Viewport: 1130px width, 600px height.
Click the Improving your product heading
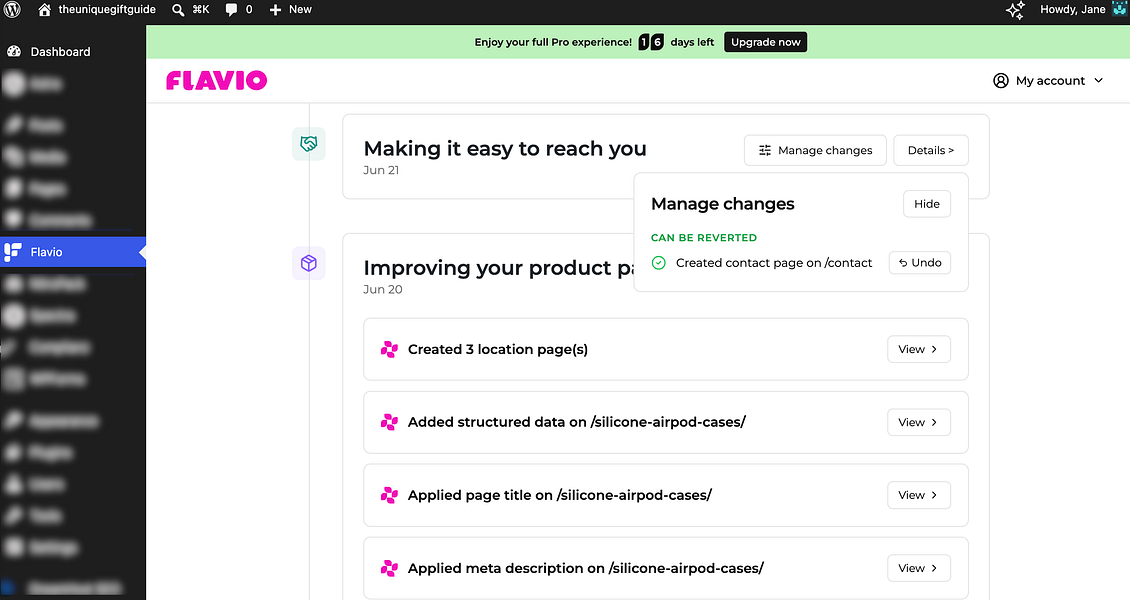(499, 268)
